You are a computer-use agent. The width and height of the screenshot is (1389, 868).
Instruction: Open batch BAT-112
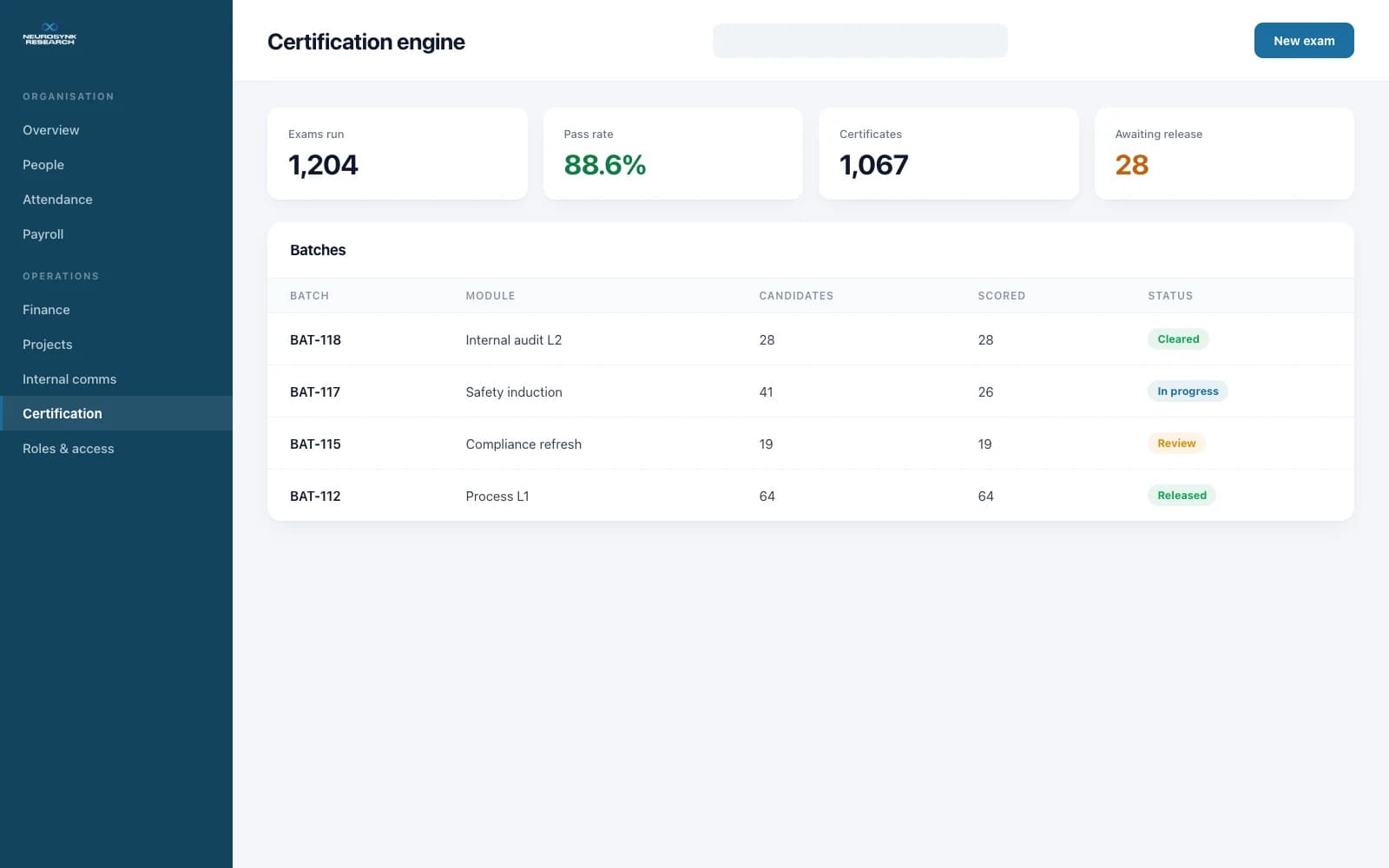315,496
